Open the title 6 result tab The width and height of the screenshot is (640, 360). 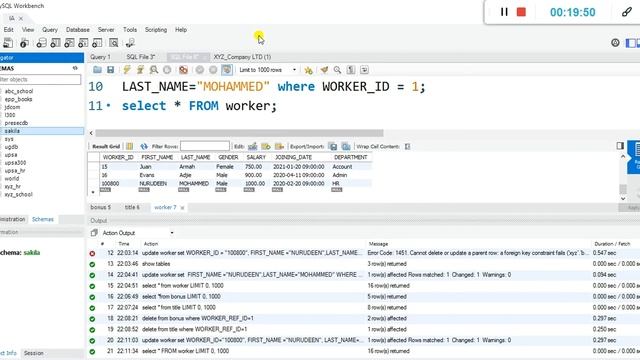tap(132, 207)
